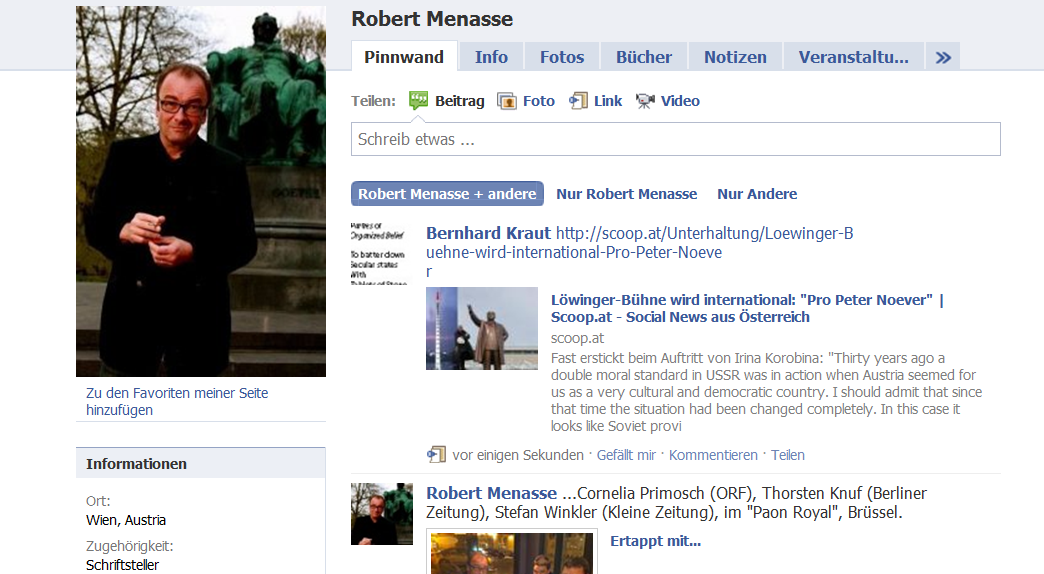The height and width of the screenshot is (574, 1044).
Task: Open the Löwinger-Bühne article thumbnail
Action: click(x=482, y=329)
